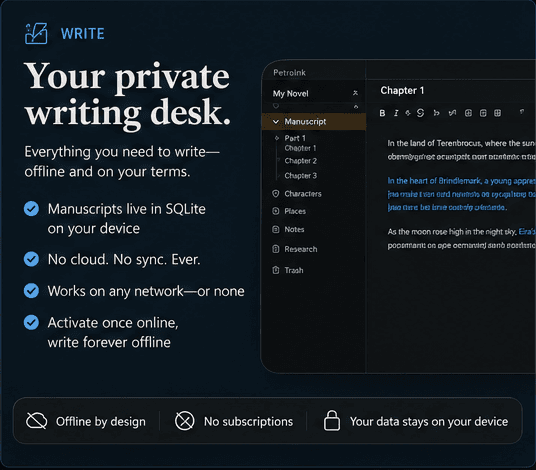The height and width of the screenshot is (470, 536).
Task: Open Chapter 1 in the sidebar tree
Action: coord(300,148)
